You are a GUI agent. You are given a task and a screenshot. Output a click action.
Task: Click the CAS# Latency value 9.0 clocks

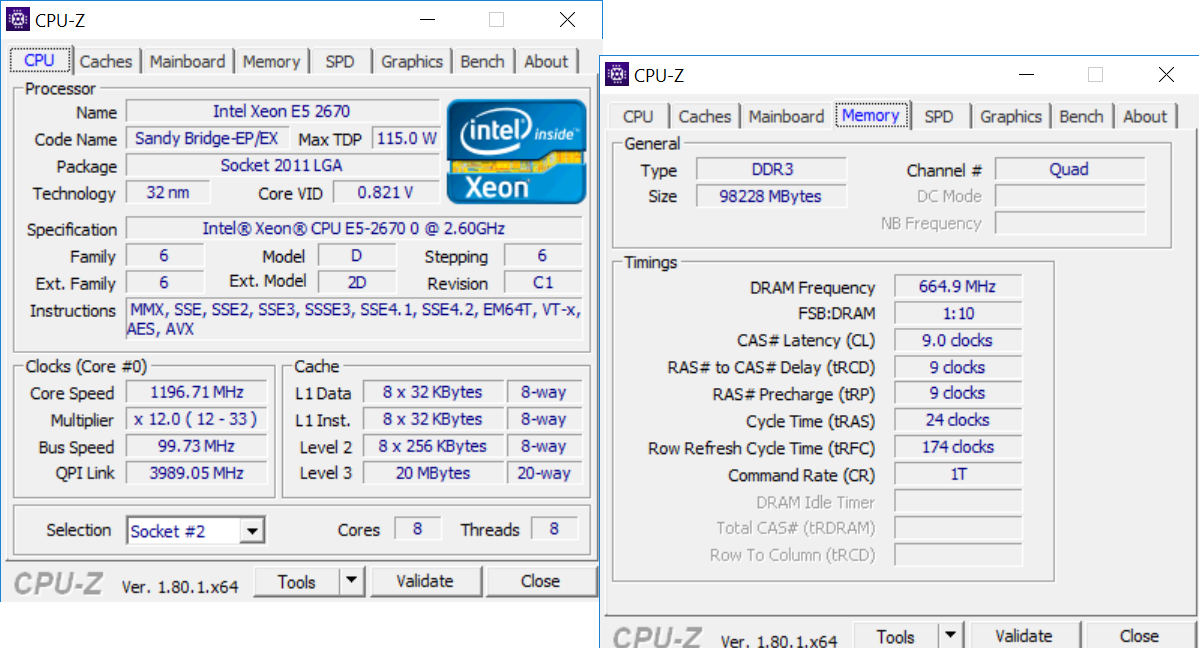958,340
